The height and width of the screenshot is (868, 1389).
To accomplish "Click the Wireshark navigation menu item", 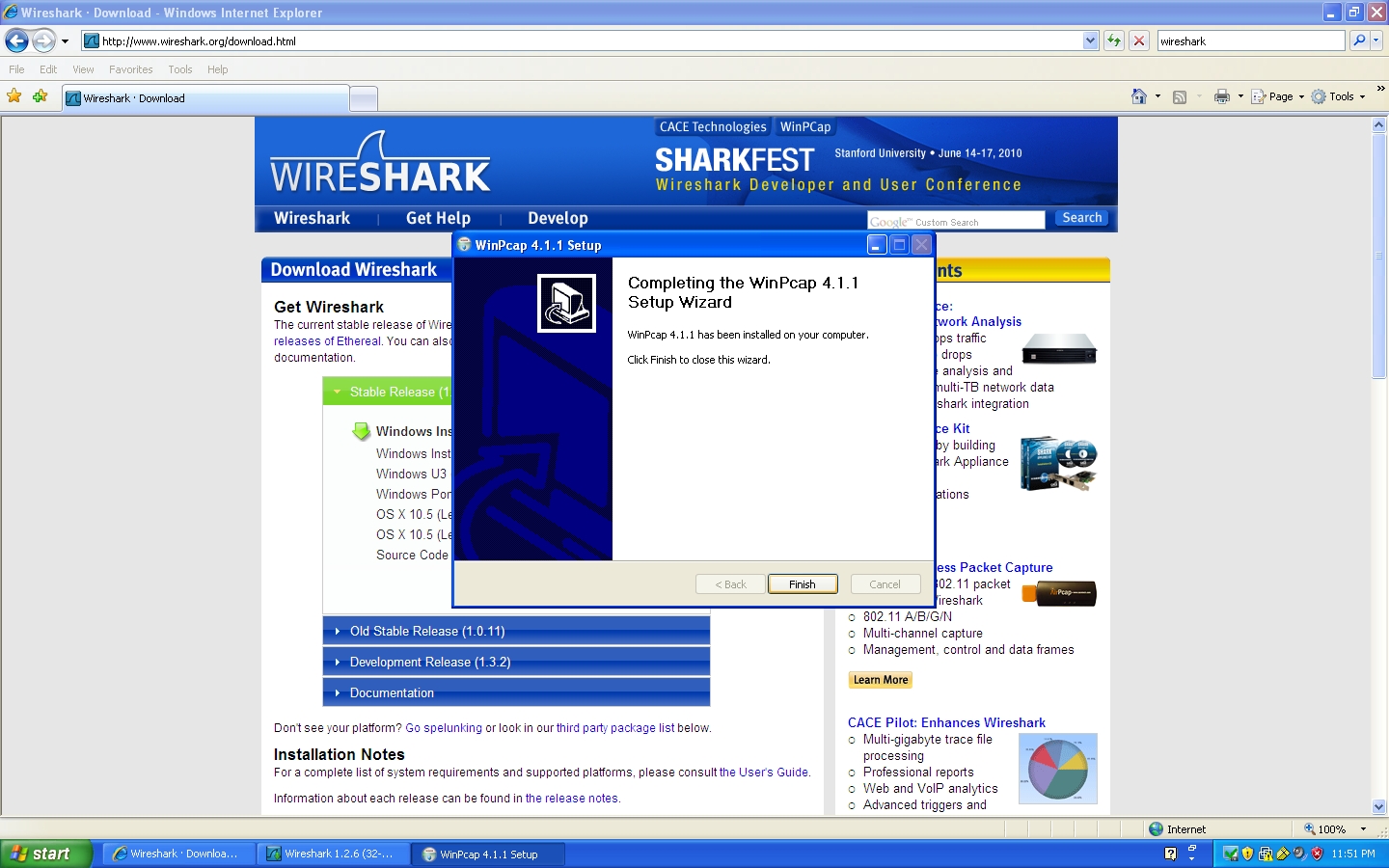I will 312,218.
